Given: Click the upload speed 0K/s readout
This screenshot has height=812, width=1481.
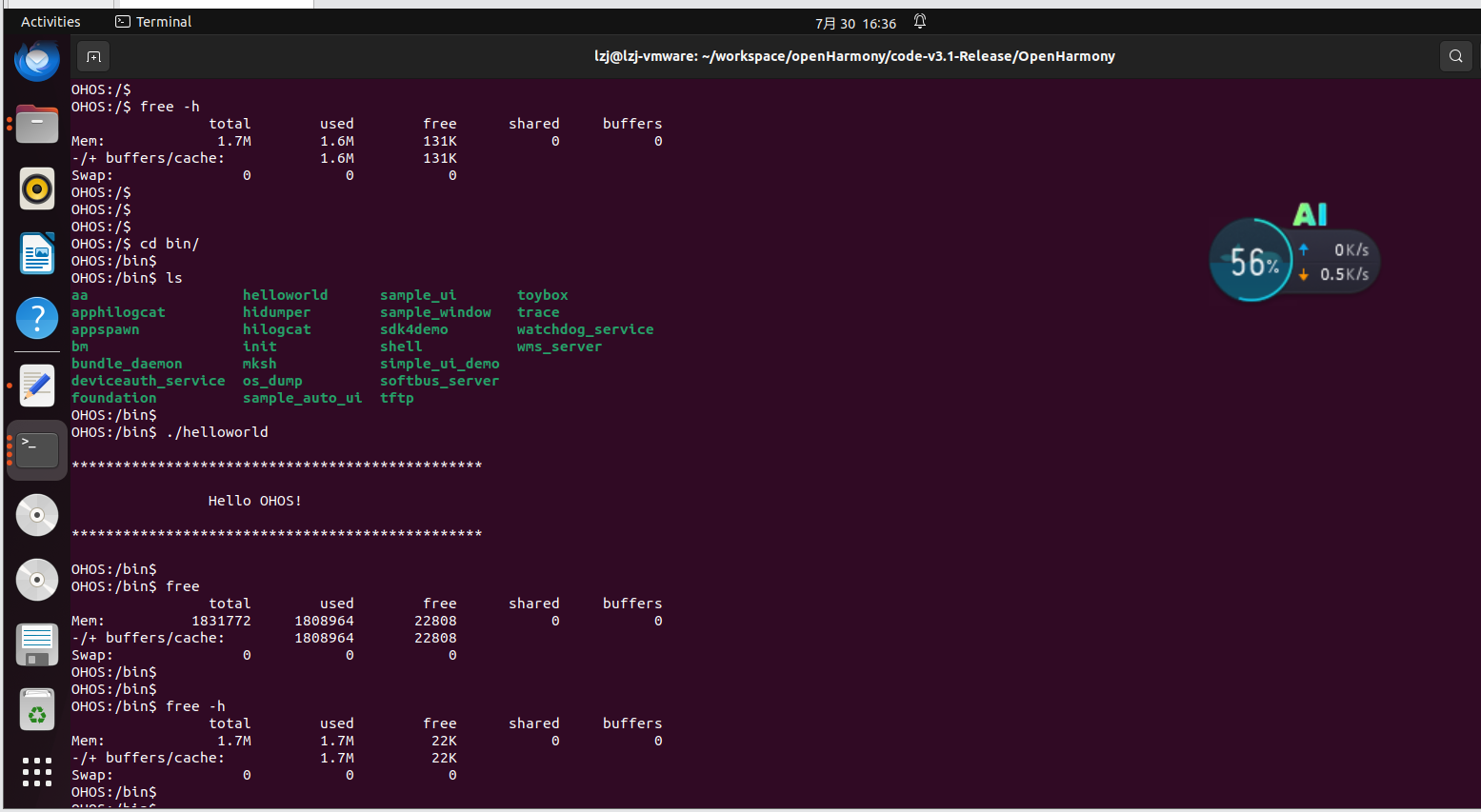Looking at the screenshot, I should pos(1351,249).
